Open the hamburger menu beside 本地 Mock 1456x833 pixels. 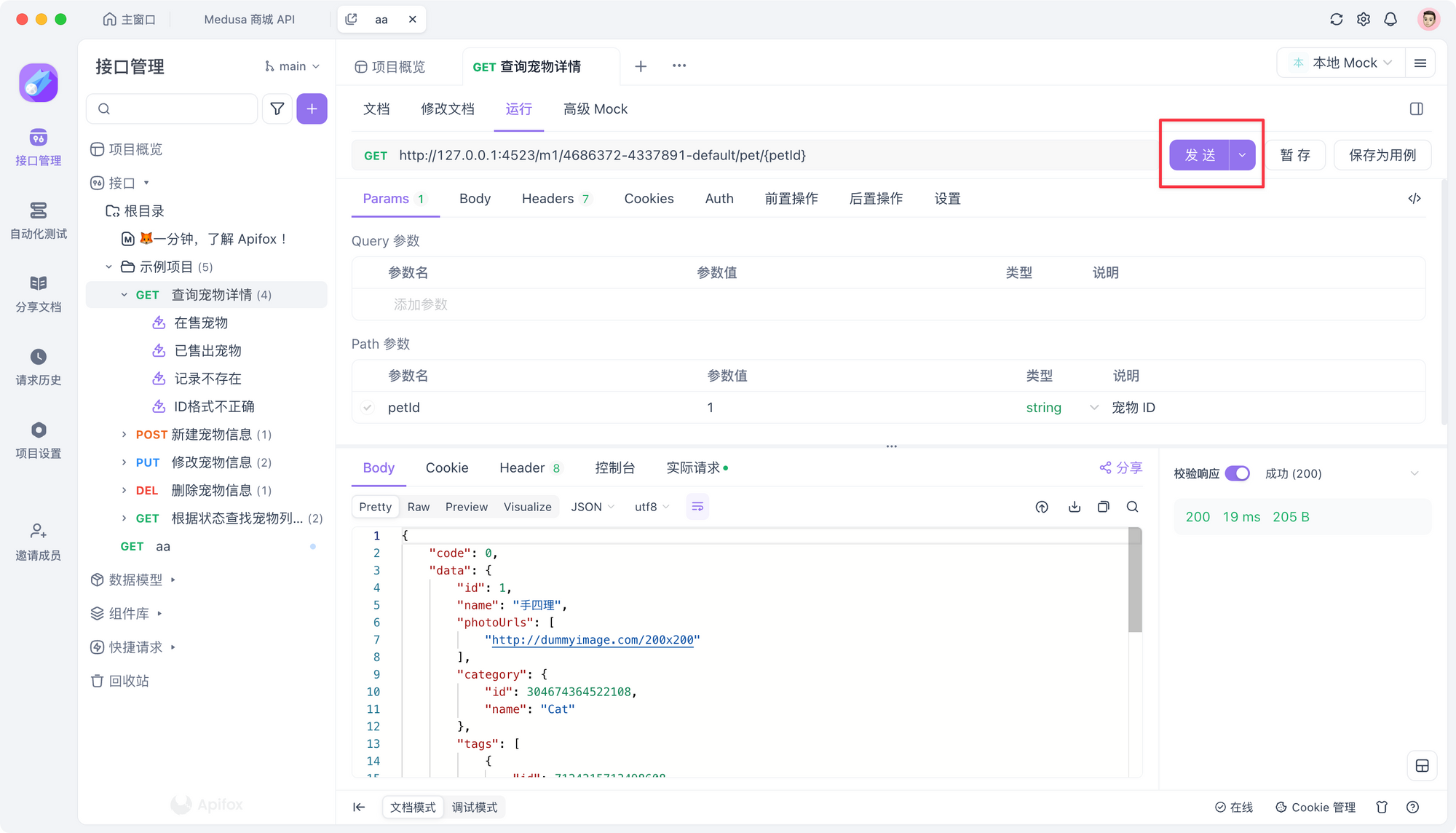pos(1420,63)
